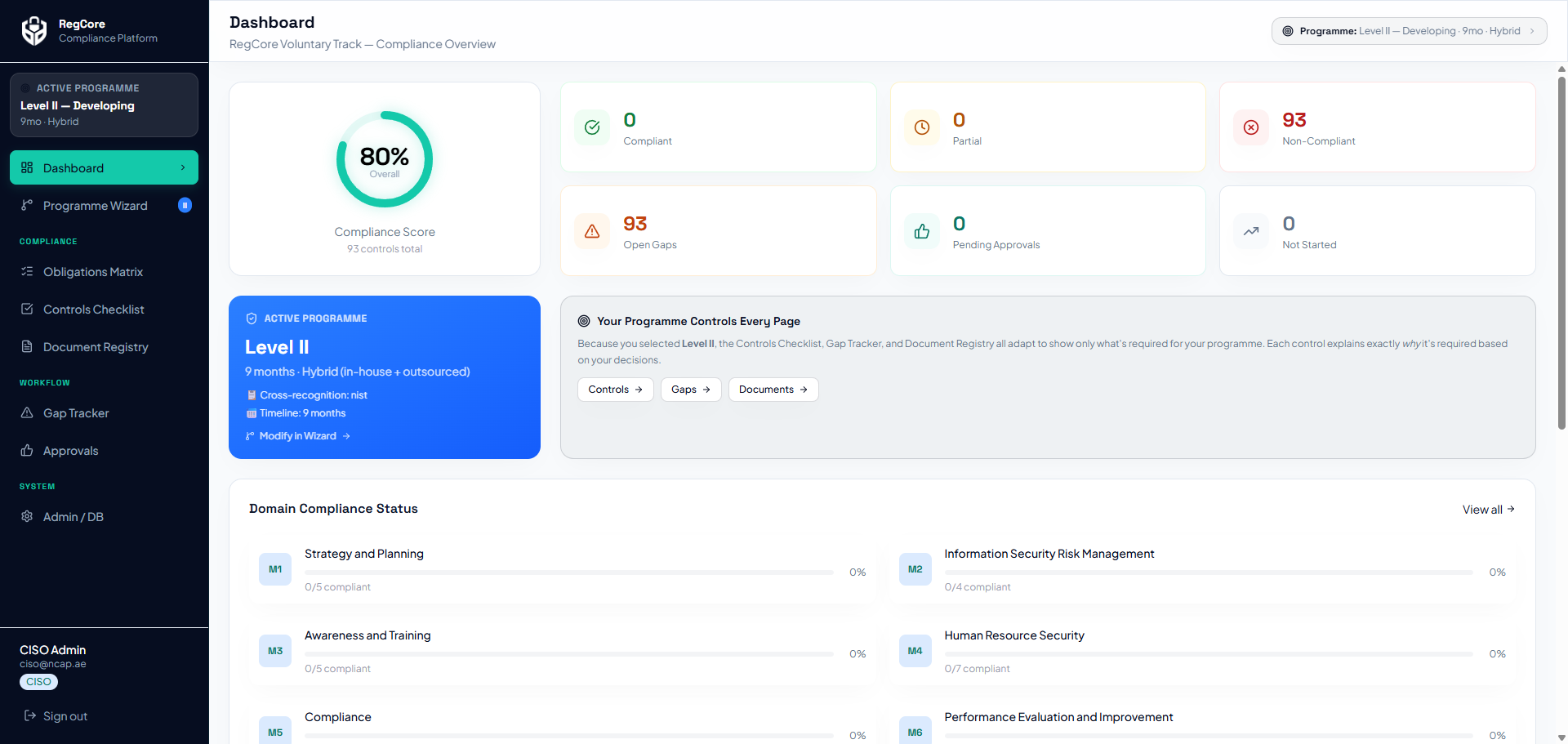This screenshot has height=744, width=1568.
Task: Click Strategy and Planning progress bar
Action: [569, 572]
